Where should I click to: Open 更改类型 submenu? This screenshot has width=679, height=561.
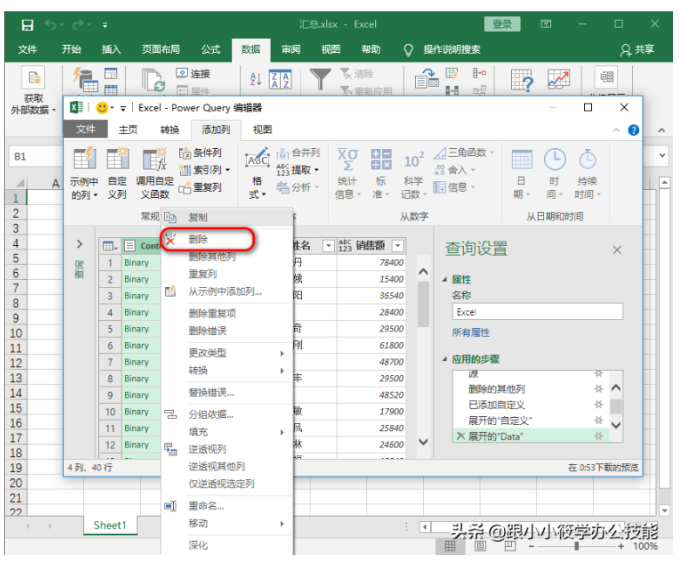pos(227,353)
